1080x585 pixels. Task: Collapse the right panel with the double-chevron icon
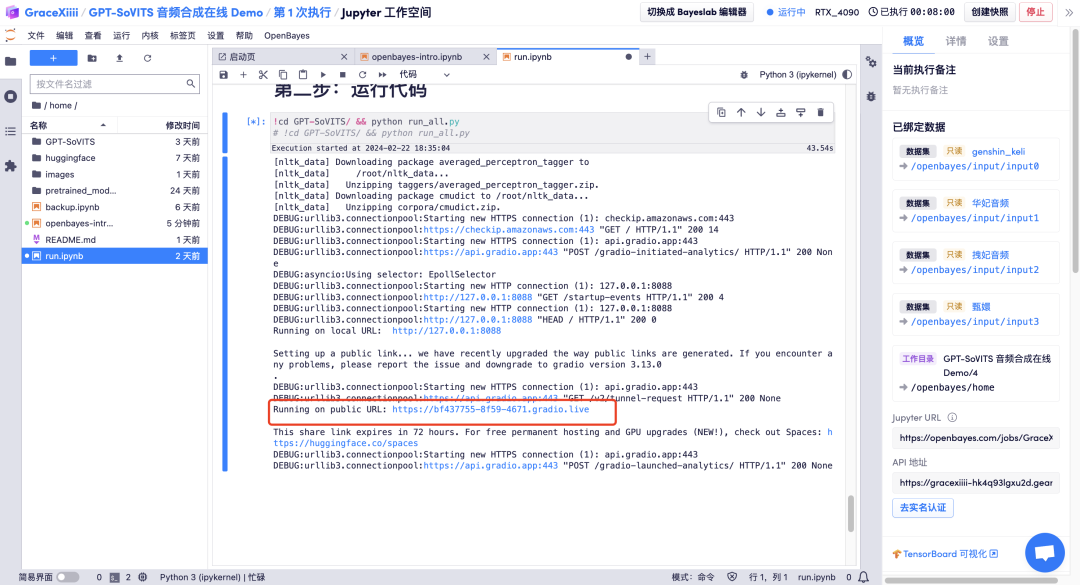pos(1069,12)
